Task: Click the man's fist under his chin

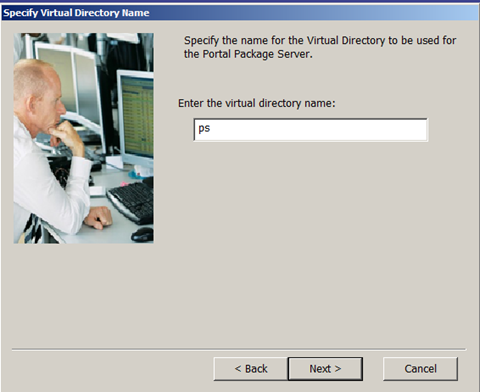Action: pyautogui.click(x=67, y=135)
